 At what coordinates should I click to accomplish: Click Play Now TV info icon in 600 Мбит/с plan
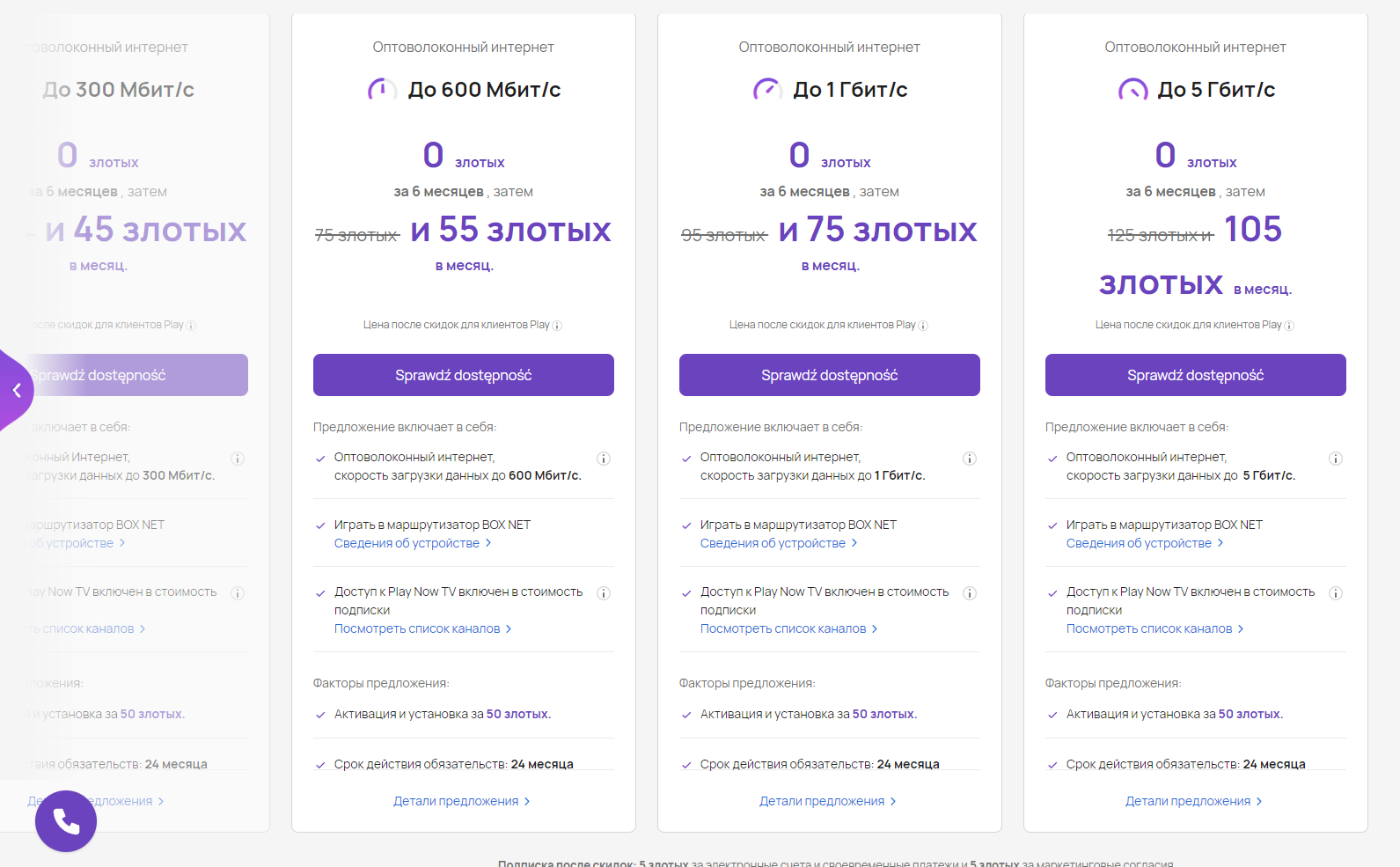pyautogui.click(x=604, y=593)
